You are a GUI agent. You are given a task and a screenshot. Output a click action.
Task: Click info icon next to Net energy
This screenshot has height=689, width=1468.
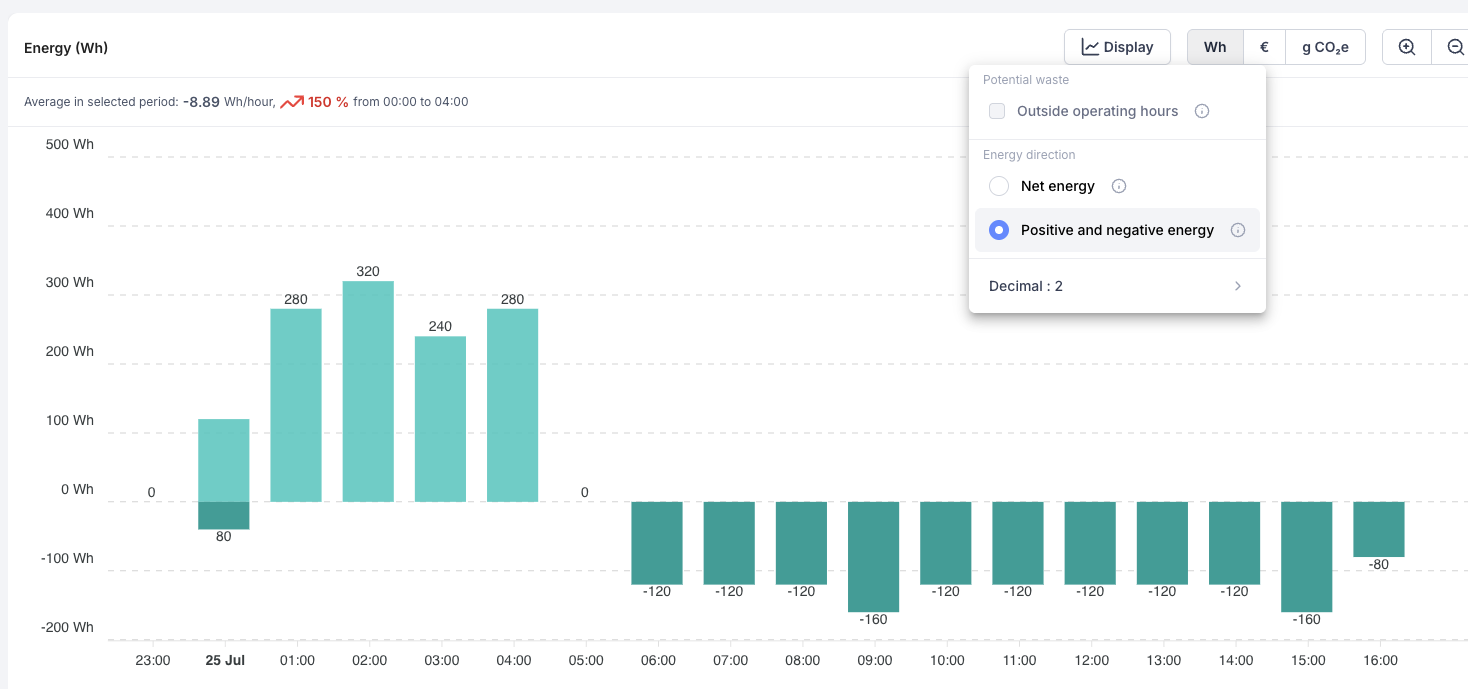click(1119, 186)
